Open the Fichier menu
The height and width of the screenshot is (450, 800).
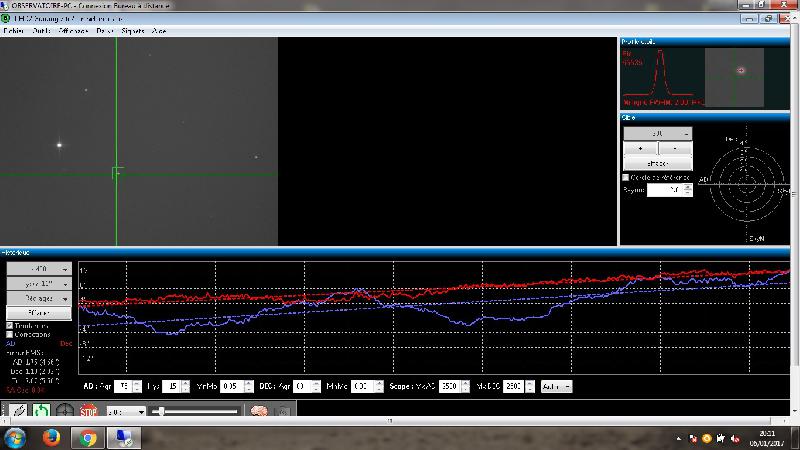14,31
